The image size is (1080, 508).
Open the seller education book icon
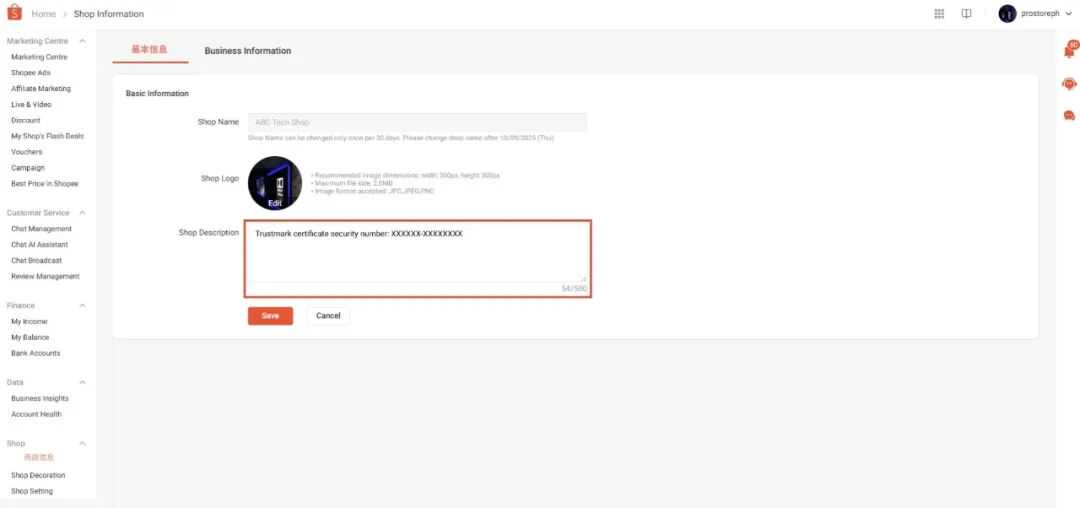pos(966,14)
